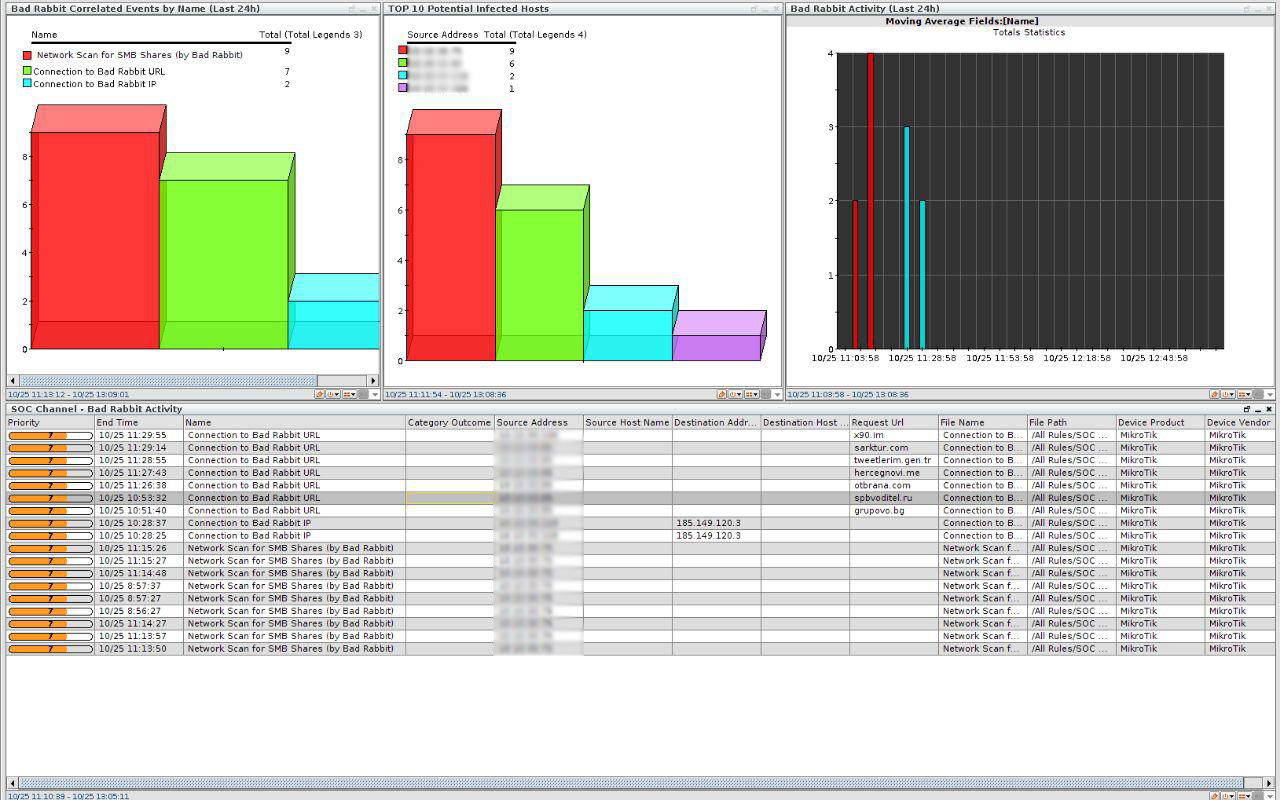
Task: Click chart layout icon under Correlated Events chart
Action: pyautogui.click(x=349, y=394)
